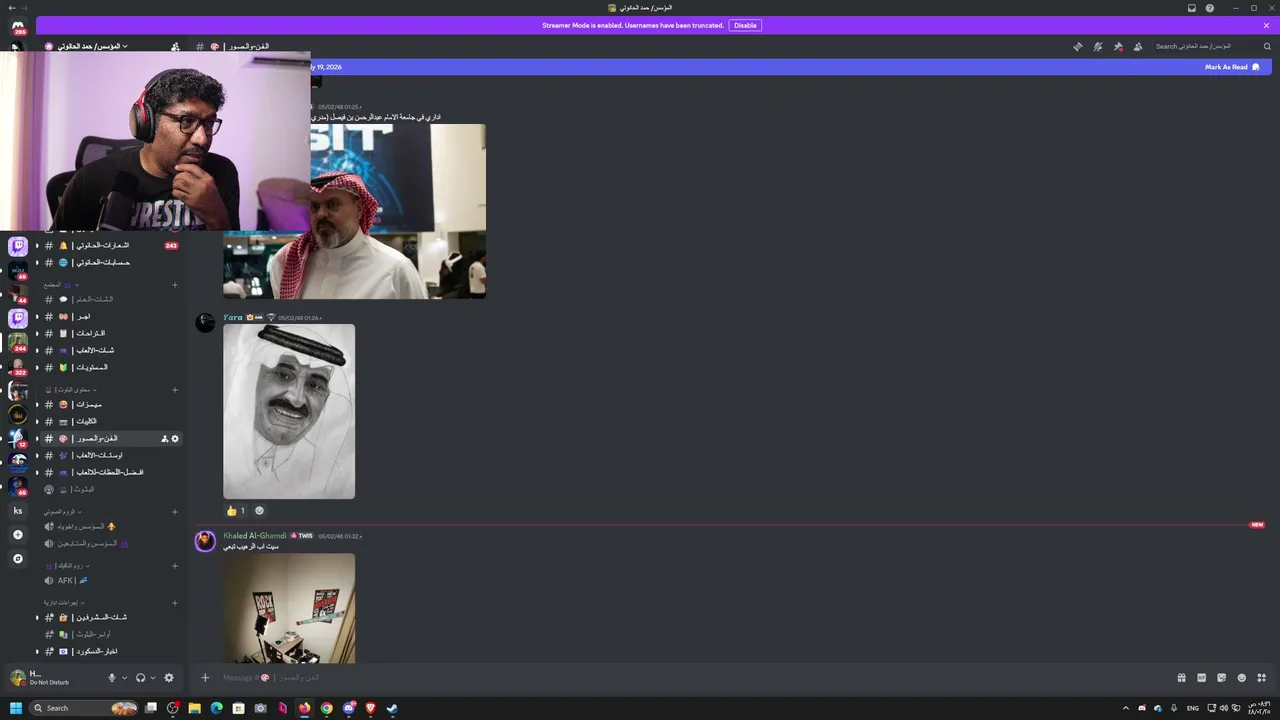The height and width of the screenshot is (720, 1280).
Task: Open Yara's profile from username
Action: point(233,318)
